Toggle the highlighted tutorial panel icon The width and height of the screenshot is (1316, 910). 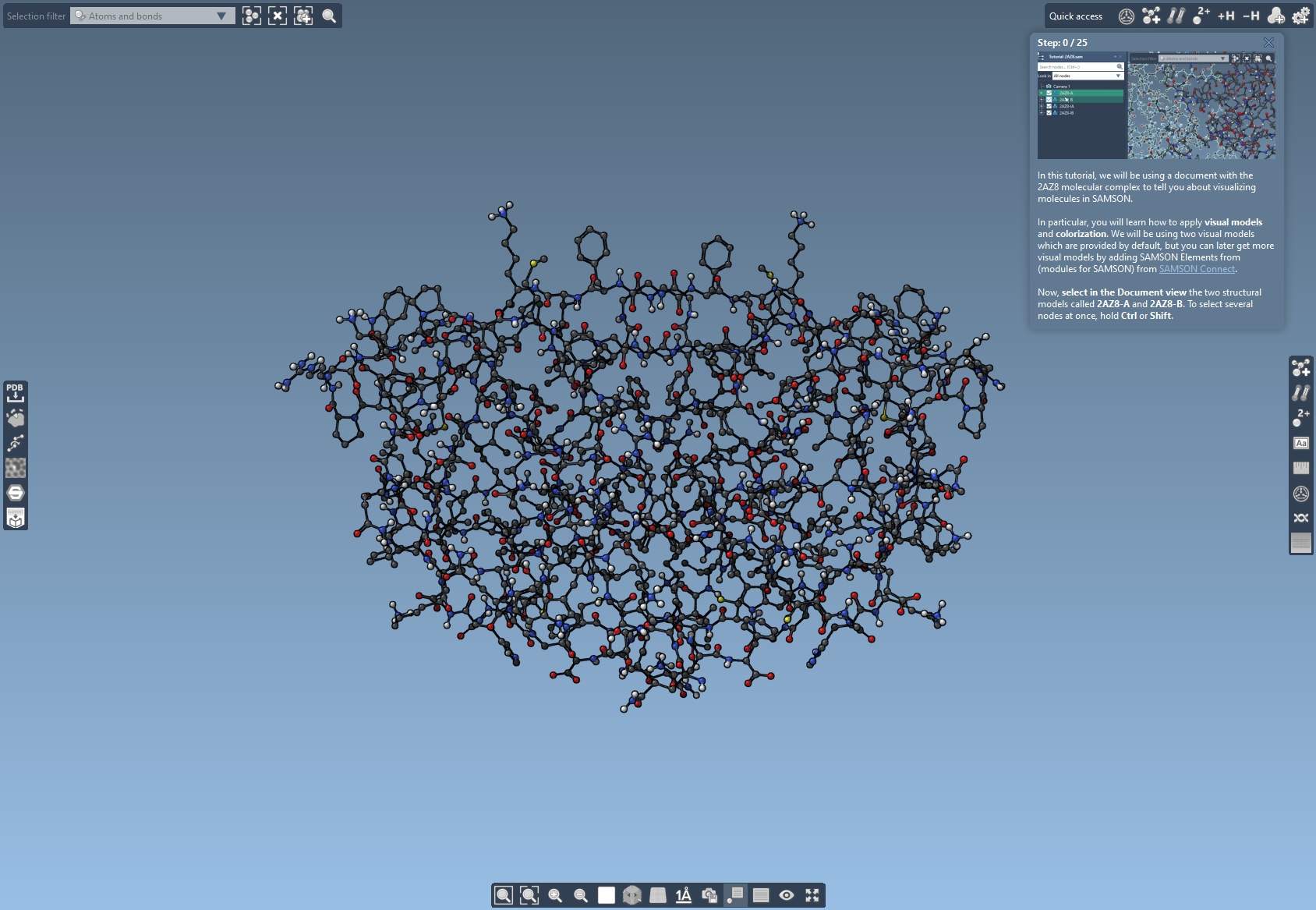[x=735, y=895]
